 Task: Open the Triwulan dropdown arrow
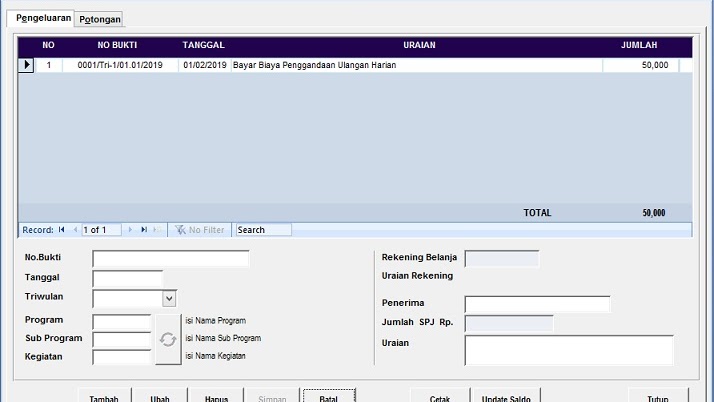[169, 299]
